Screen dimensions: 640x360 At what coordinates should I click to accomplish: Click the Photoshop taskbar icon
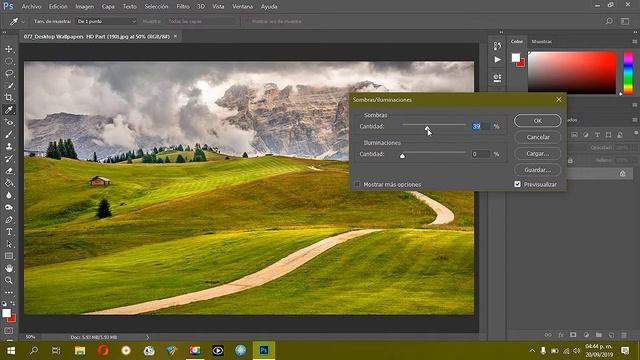tap(264, 351)
